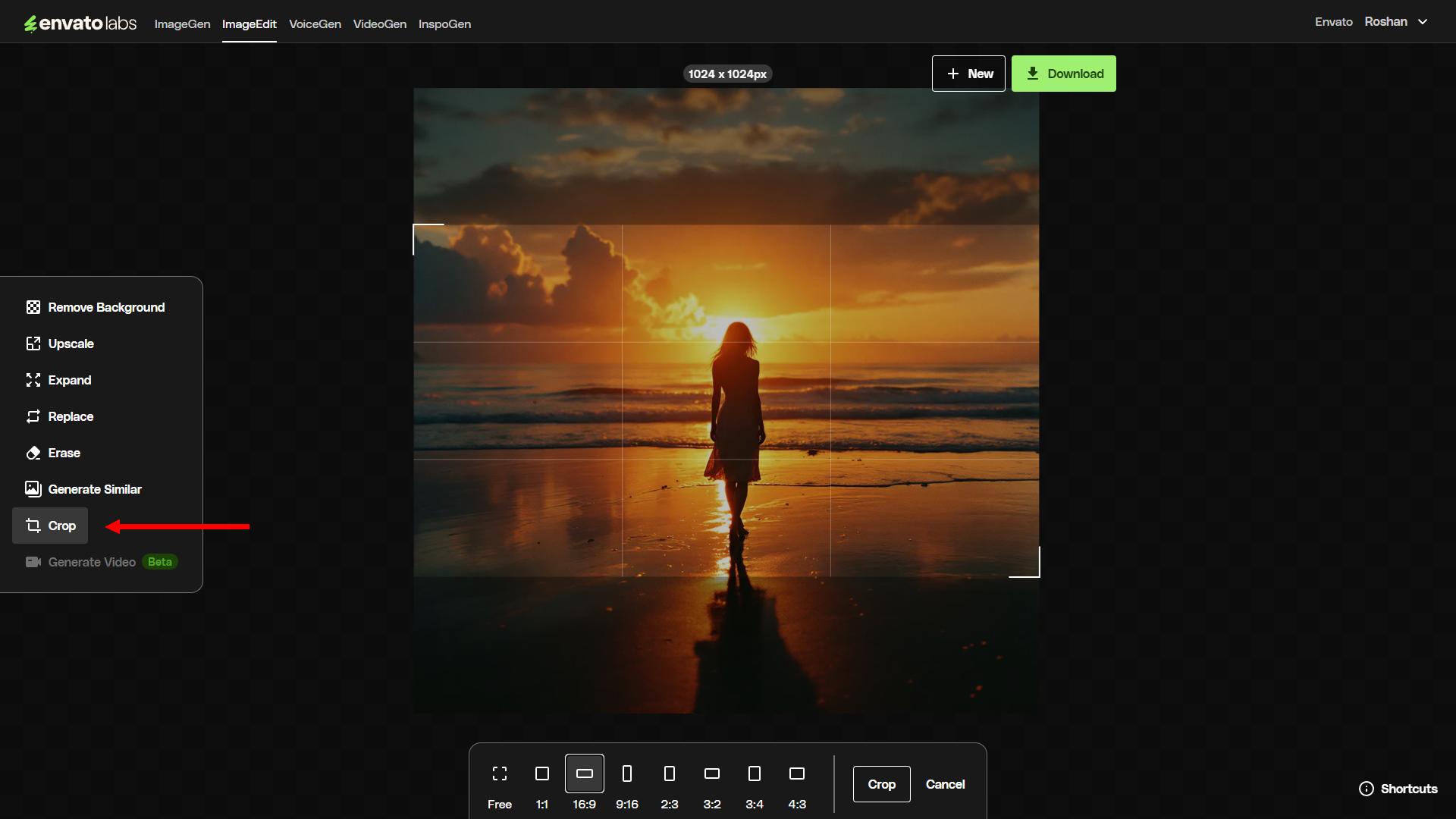Image resolution: width=1456 pixels, height=819 pixels.
Task: Click the New button
Action: (968, 74)
